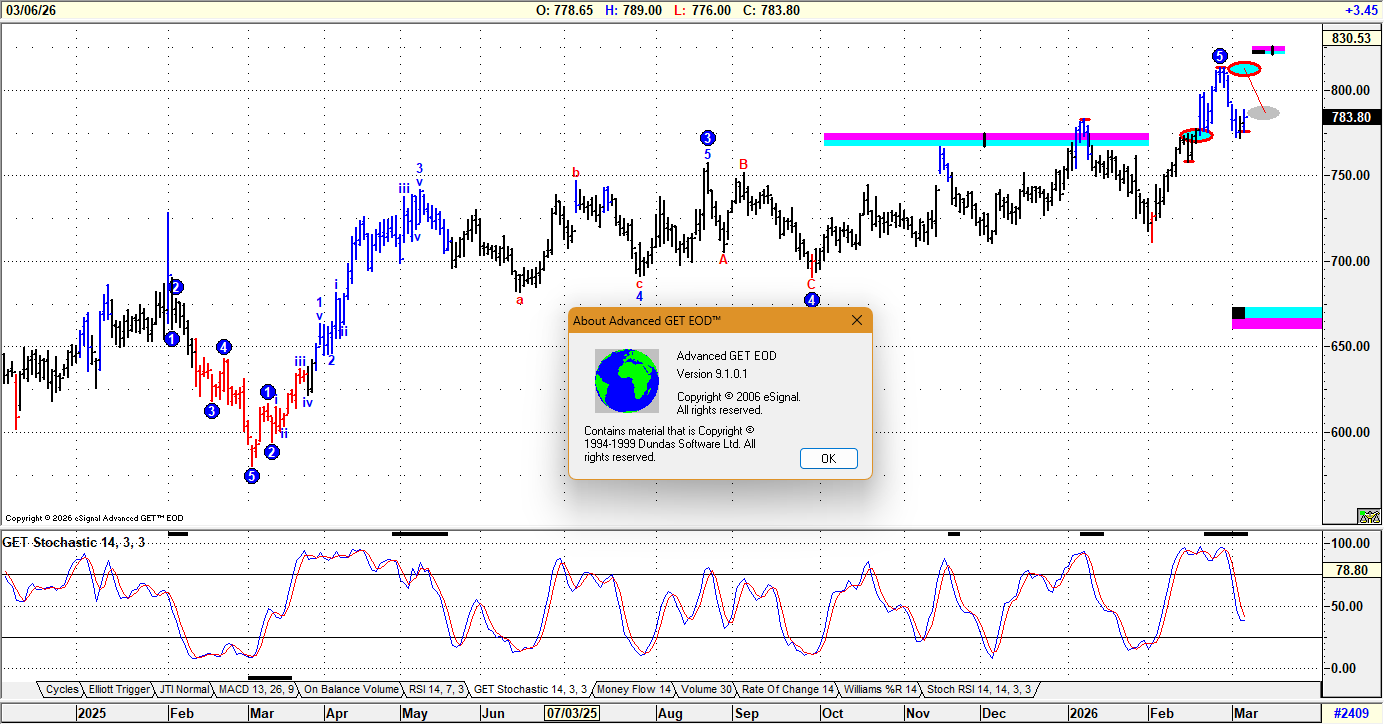Open the MACD 13, 26, 9 tab

(257, 689)
